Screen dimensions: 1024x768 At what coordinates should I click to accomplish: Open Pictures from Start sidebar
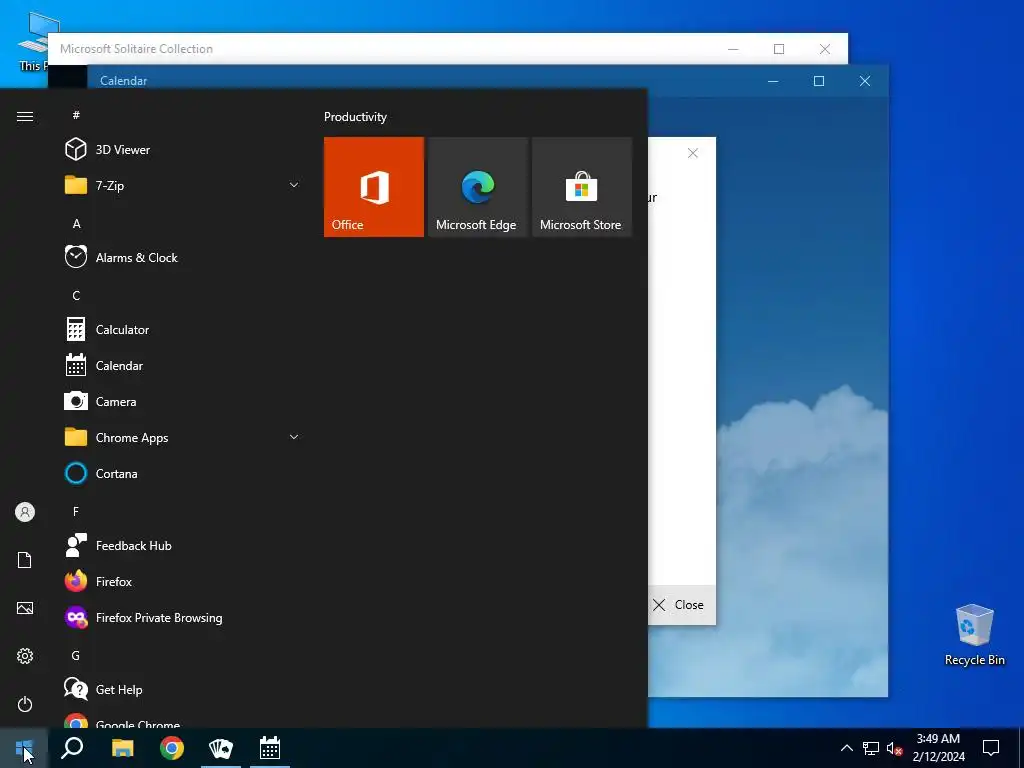point(25,608)
